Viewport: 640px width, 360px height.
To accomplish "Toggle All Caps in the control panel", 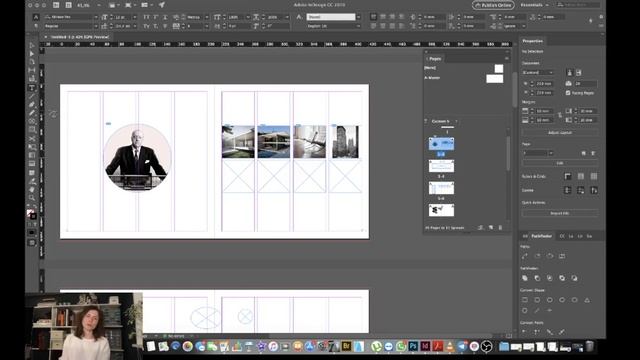I will pos(146,17).
